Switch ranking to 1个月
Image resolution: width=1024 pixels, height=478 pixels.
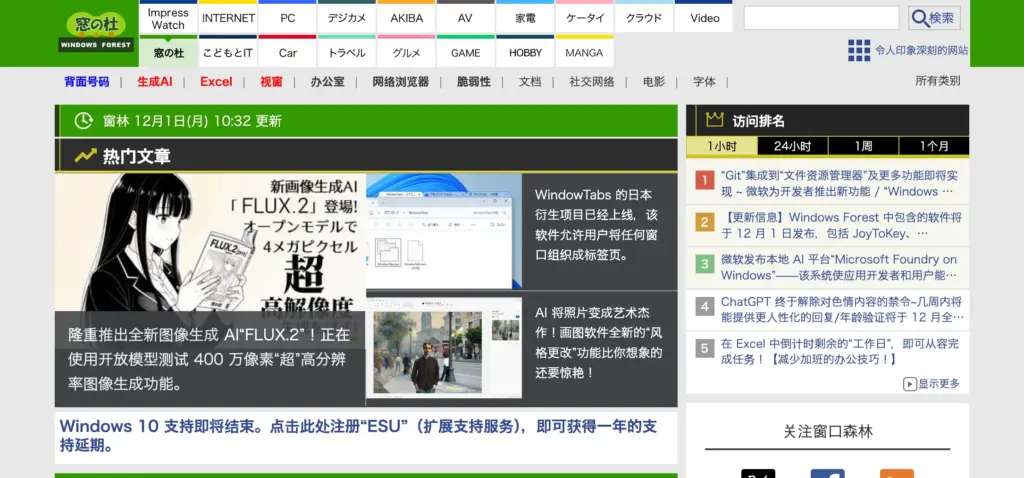pyautogui.click(x=934, y=146)
